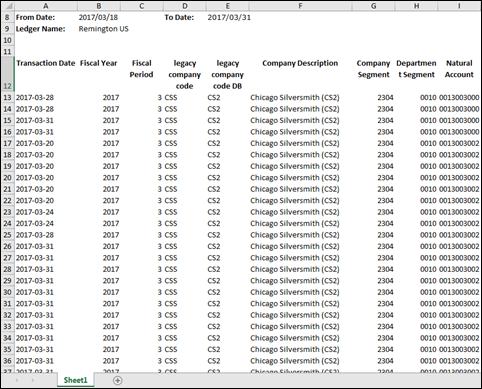Select the 'To Date:' label cell

click(x=185, y=17)
